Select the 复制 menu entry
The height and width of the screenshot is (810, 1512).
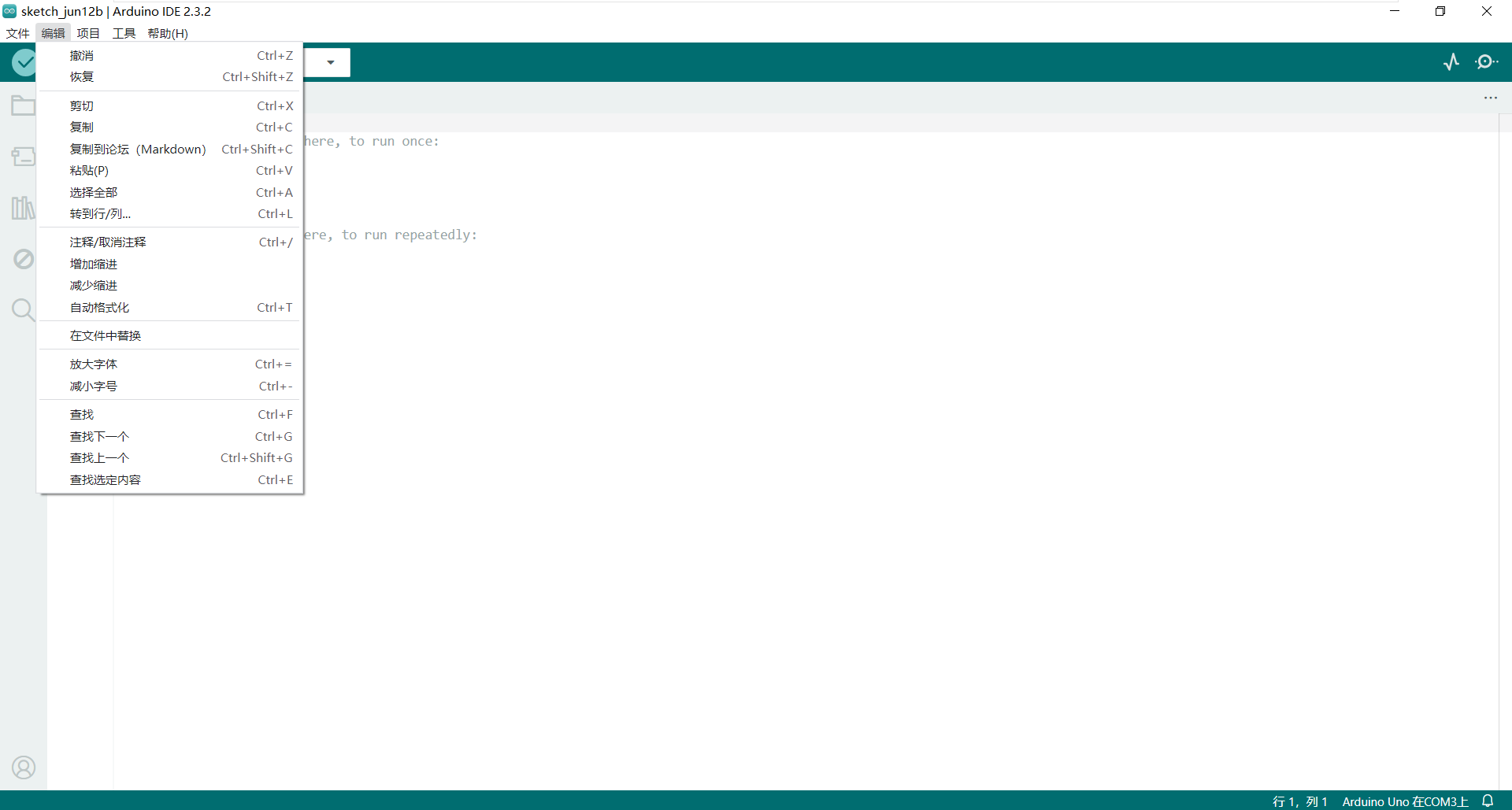170,127
